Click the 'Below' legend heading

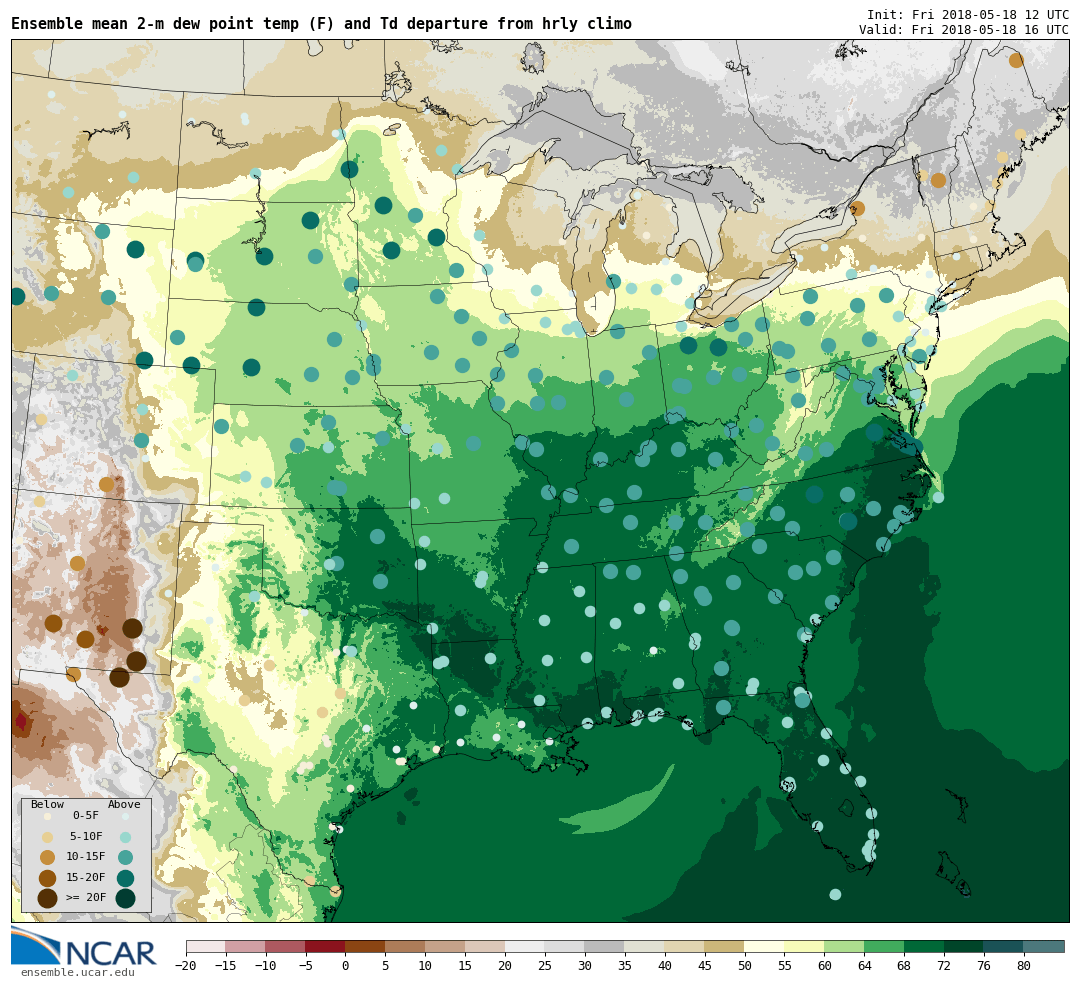tap(48, 804)
